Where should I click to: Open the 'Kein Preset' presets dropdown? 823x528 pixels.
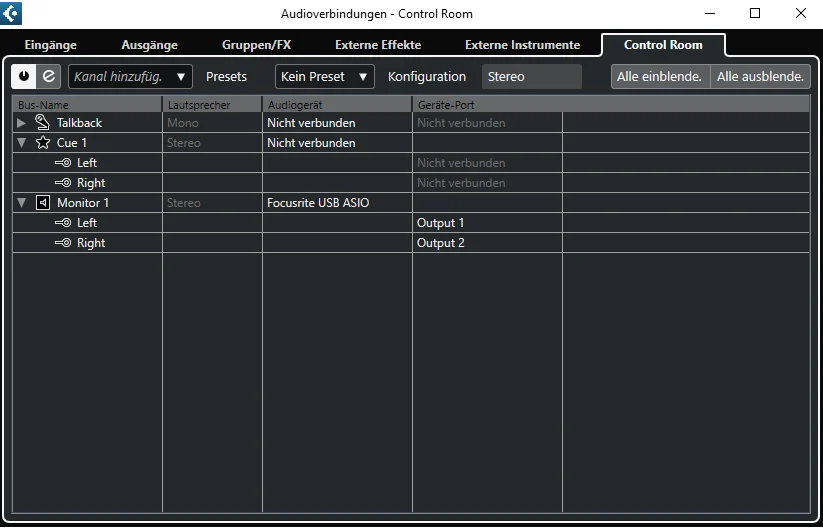[x=324, y=77]
